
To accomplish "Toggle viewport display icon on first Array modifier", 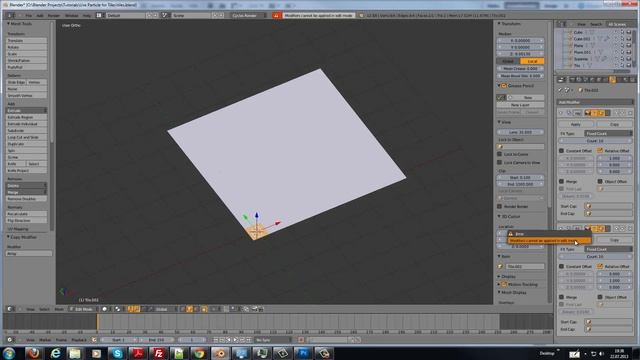I will [x=594, y=113].
